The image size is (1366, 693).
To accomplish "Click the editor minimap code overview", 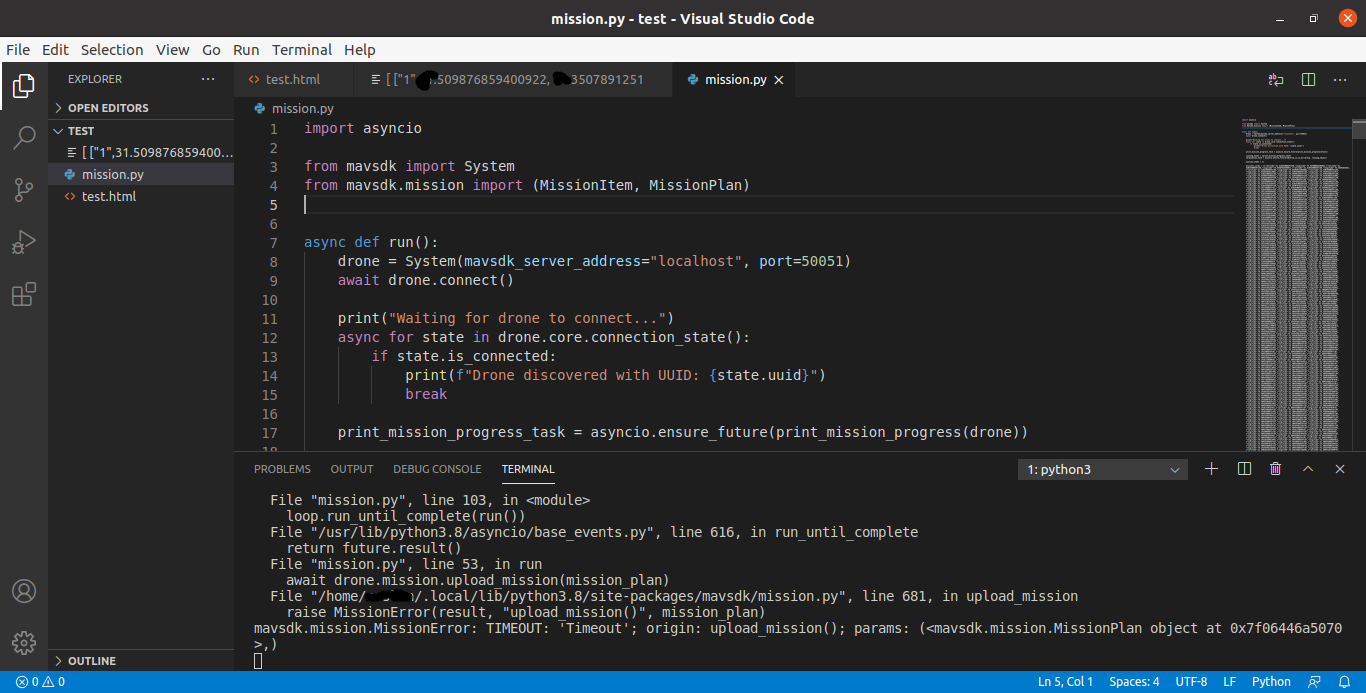I will click(1296, 285).
